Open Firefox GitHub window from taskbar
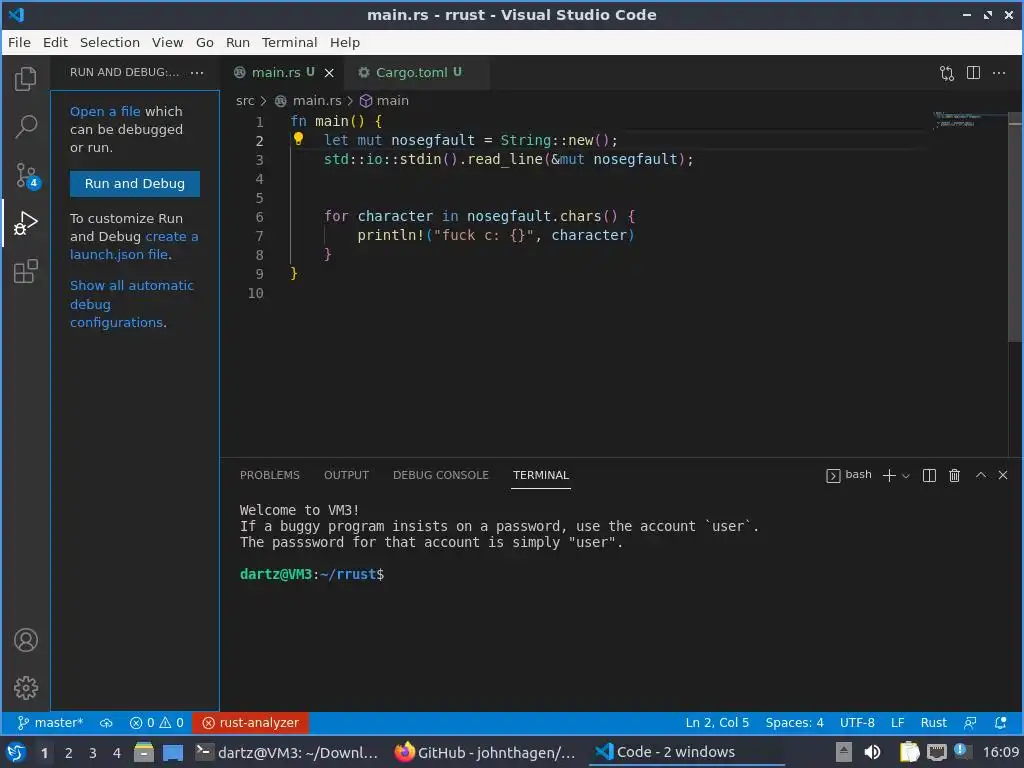The height and width of the screenshot is (768, 1024). tap(486, 753)
